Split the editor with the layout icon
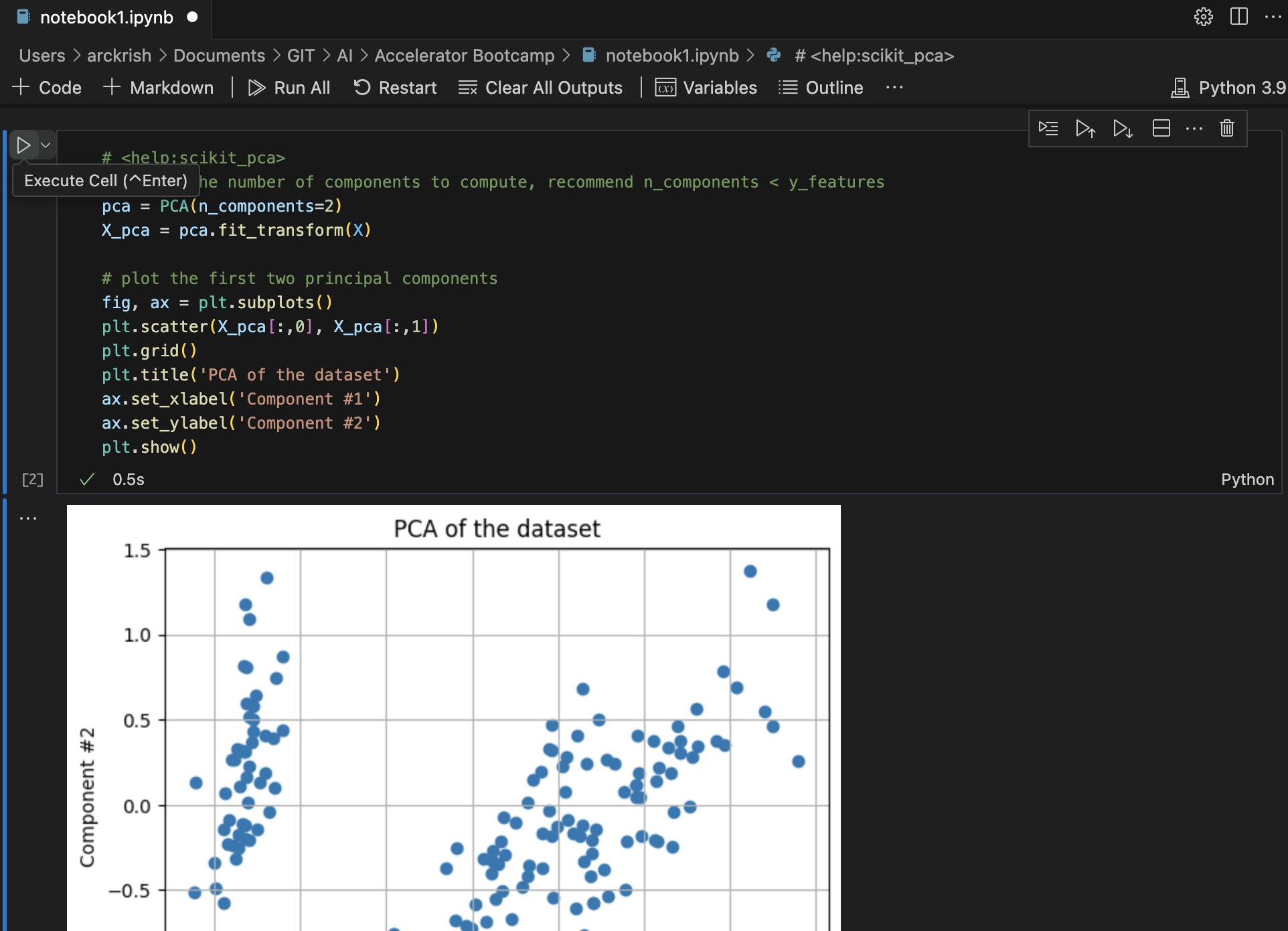 pyautogui.click(x=1239, y=17)
